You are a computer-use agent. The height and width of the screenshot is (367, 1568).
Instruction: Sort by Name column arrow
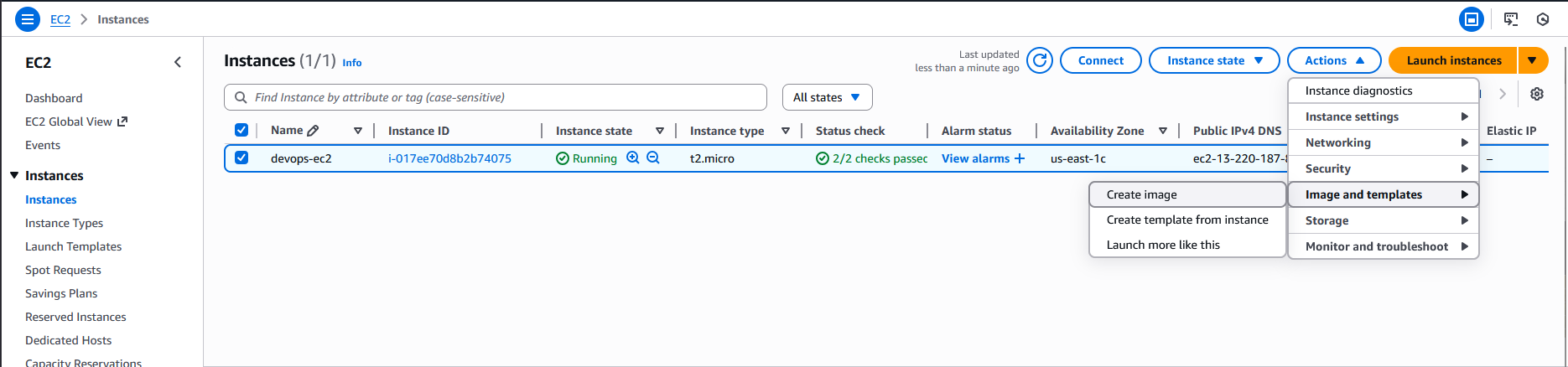pyautogui.click(x=358, y=131)
